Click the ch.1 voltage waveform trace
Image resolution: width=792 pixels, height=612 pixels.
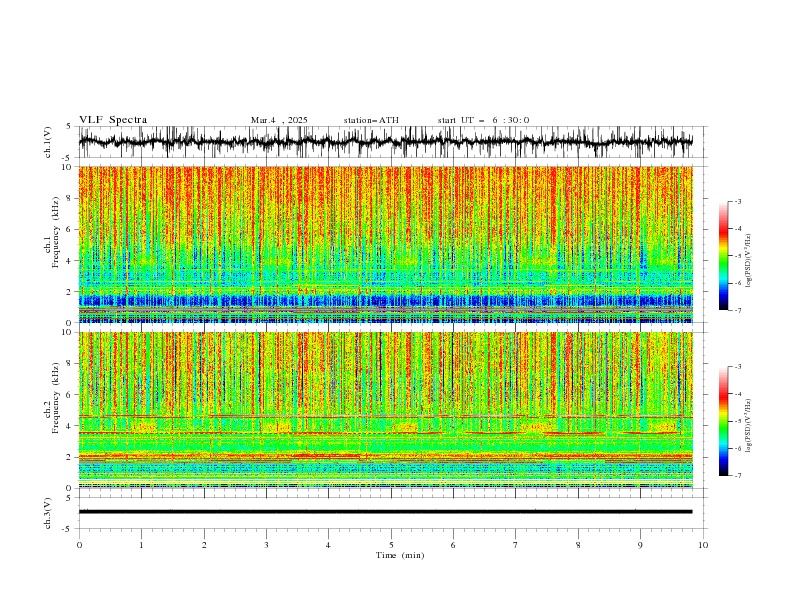pyautogui.click(x=385, y=142)
